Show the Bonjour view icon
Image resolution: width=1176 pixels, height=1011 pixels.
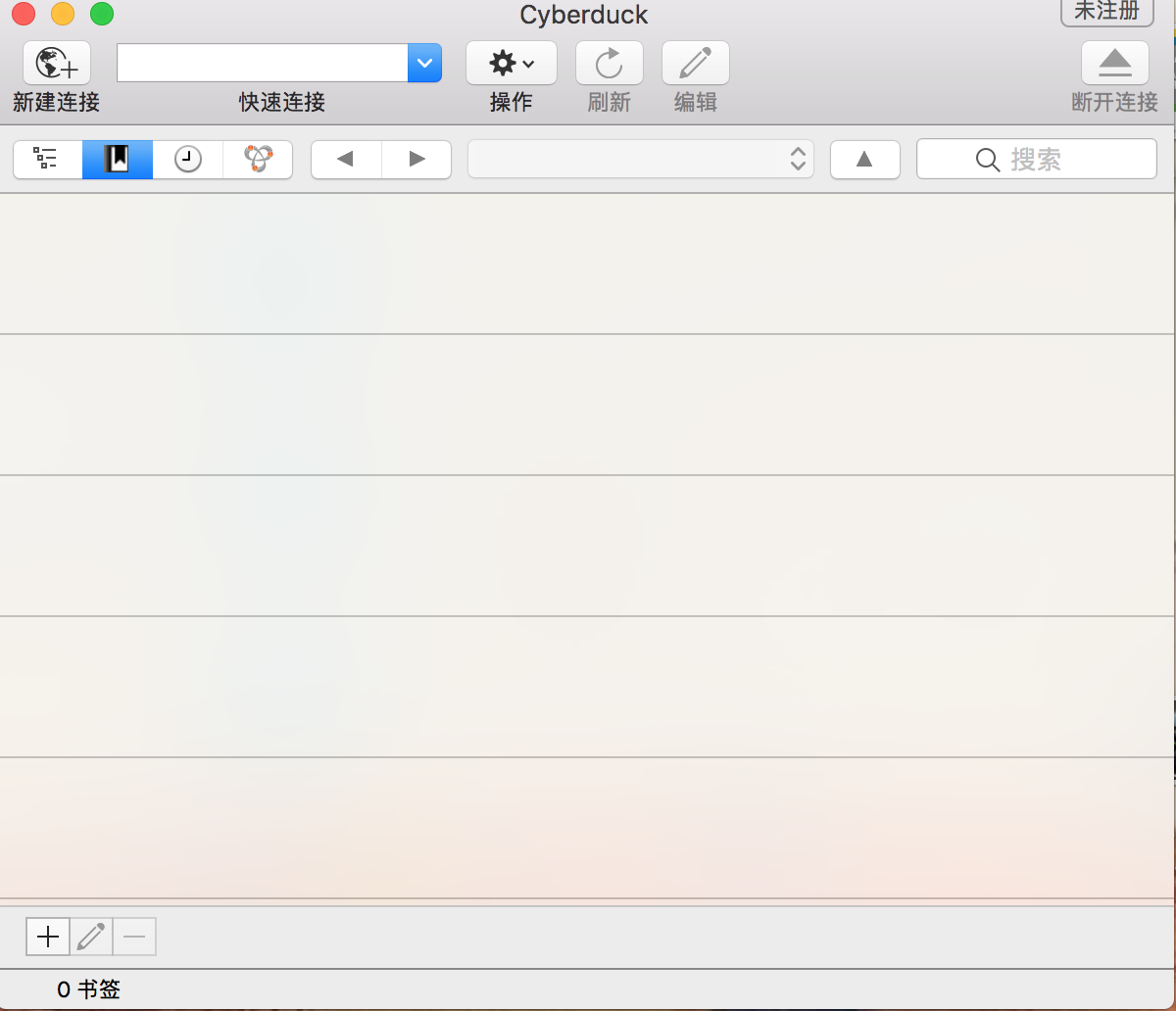[258, 160]
